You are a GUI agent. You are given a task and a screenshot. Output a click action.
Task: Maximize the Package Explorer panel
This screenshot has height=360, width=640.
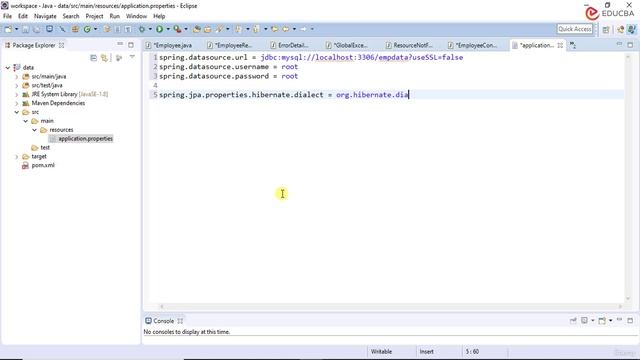[131, 44]
